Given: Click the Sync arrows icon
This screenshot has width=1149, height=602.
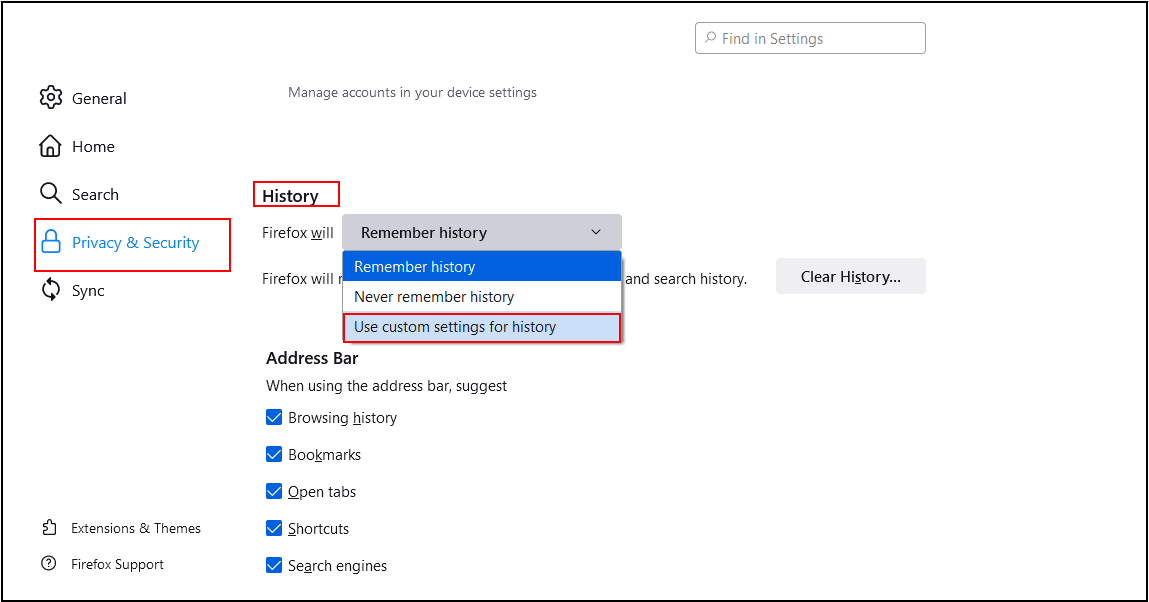Looking at the screenshot, I should [x=50, y=290].
